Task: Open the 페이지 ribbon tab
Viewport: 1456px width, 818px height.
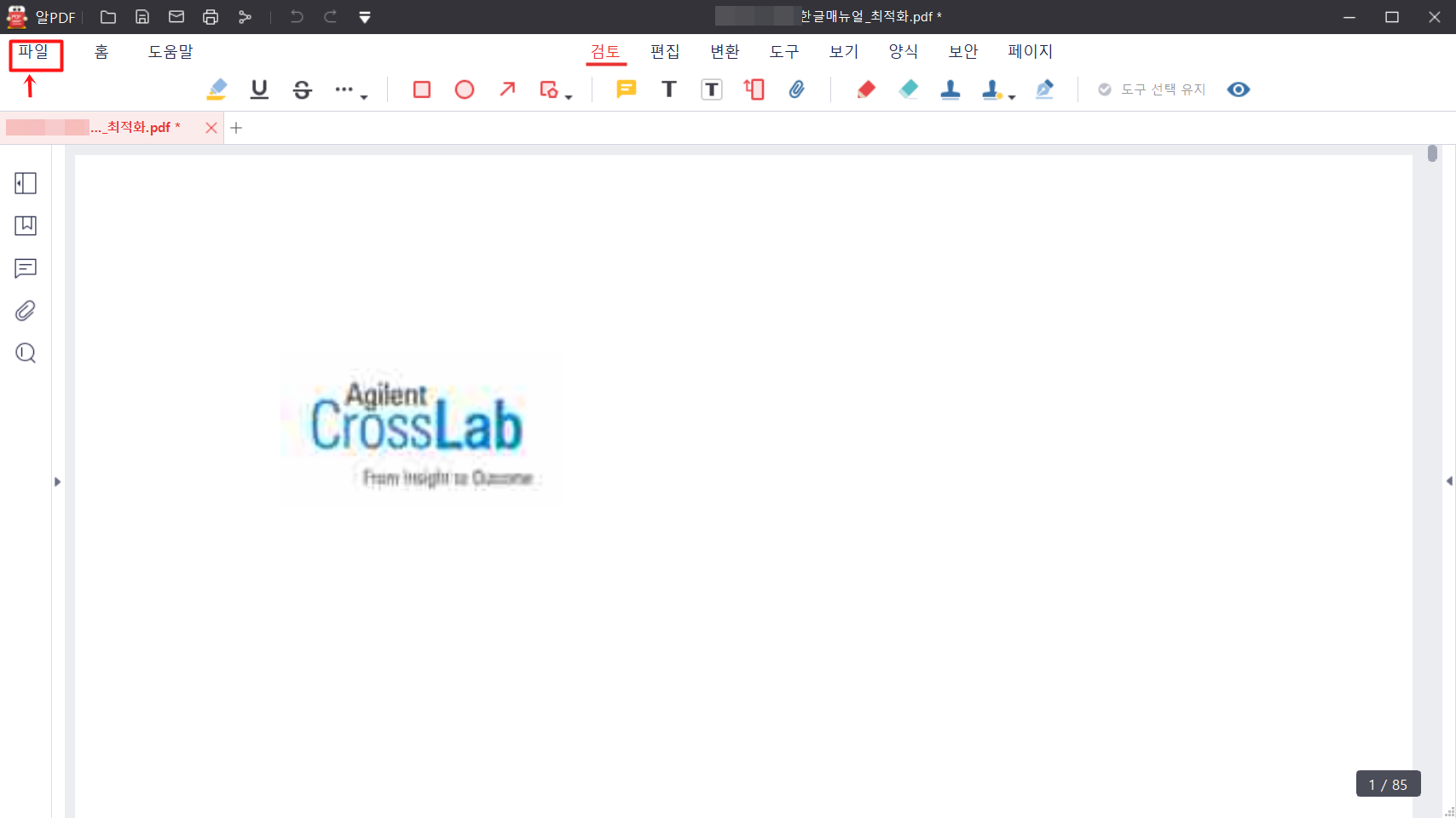Action: (x=1031, y=52)
